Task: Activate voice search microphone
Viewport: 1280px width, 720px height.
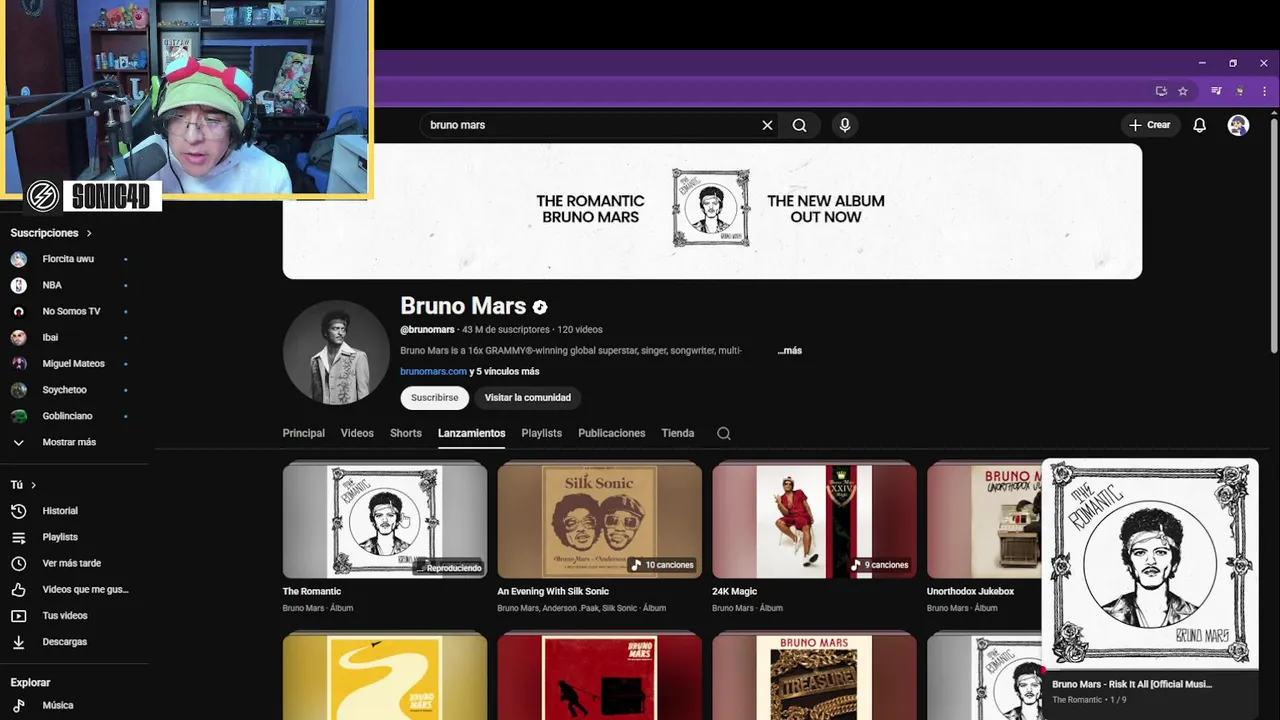Action: (x=845, y=125)
